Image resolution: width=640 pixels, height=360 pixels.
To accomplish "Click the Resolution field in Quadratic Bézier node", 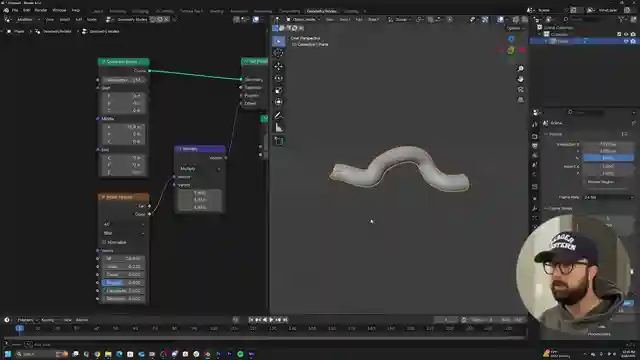I will [124, 80].
